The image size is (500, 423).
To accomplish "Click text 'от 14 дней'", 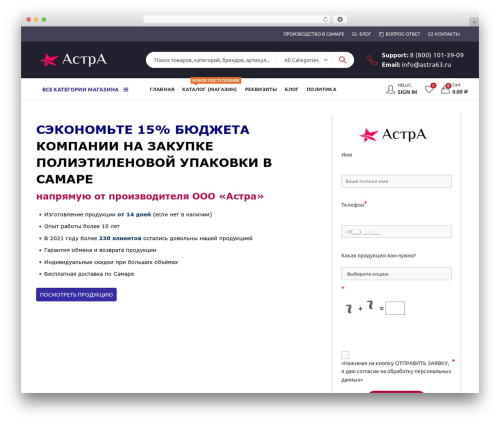I will click(x=134, y=214).
